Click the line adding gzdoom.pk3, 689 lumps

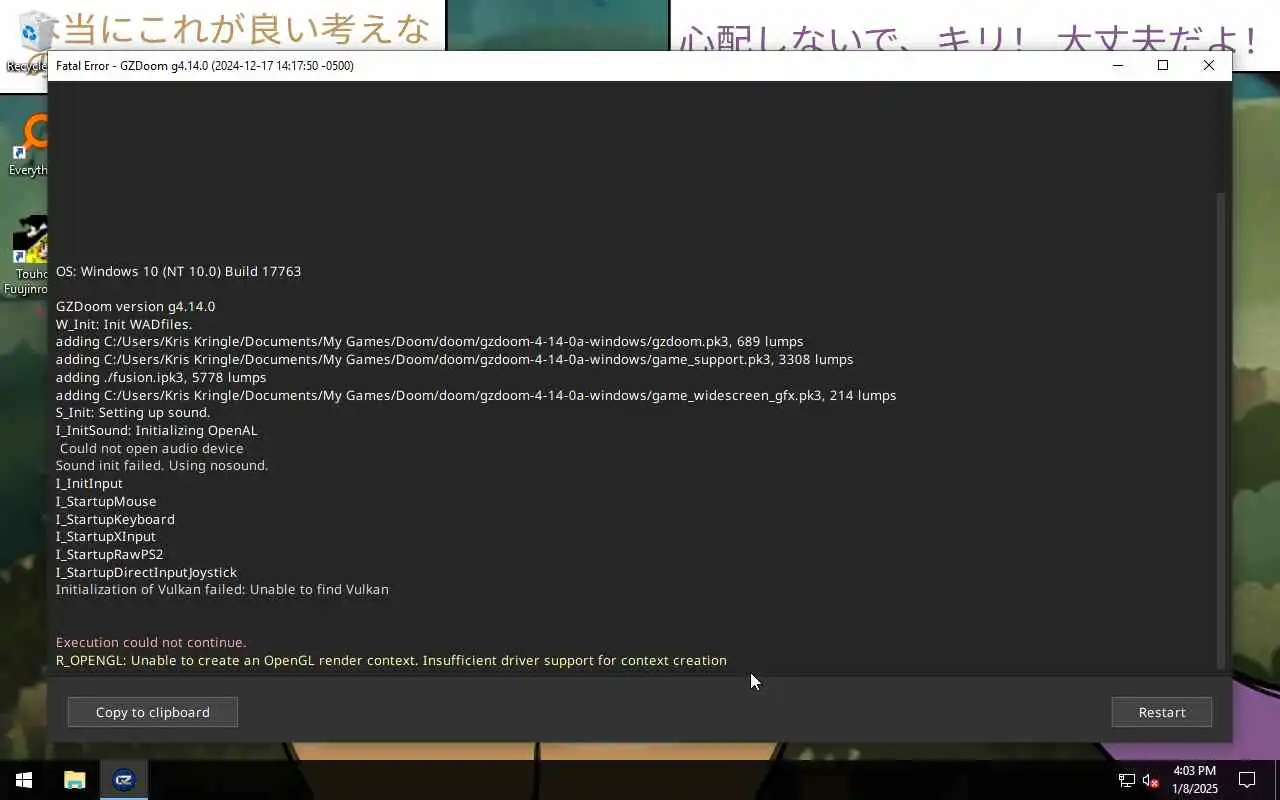click(x=429, y=341)
